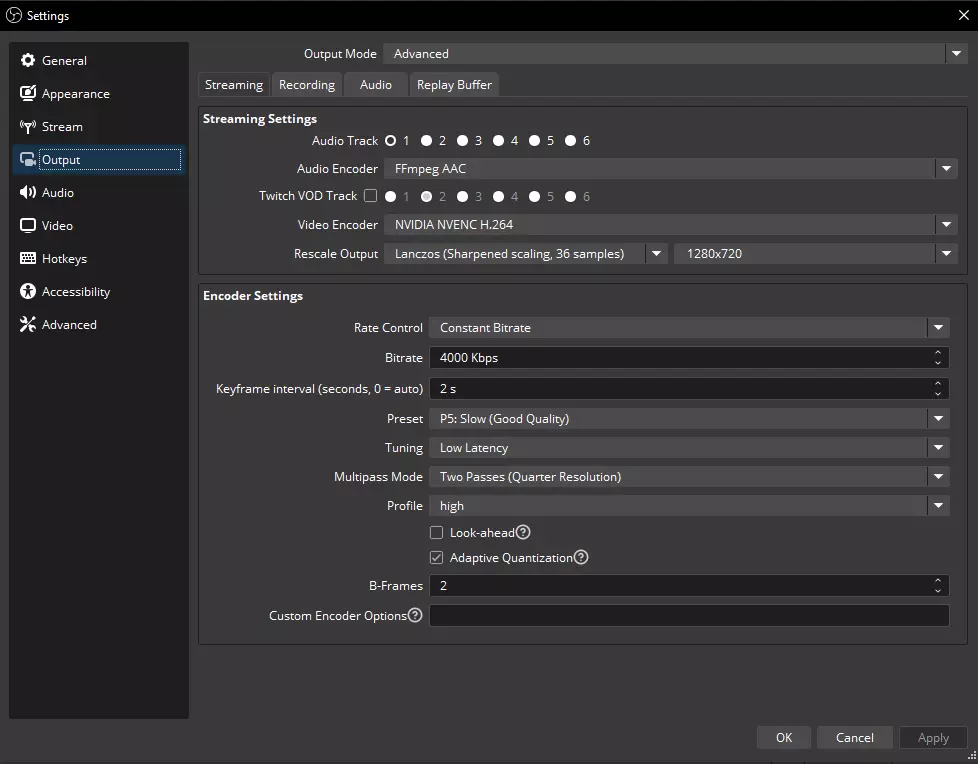This screenshot has width=978, height=764.
Task: Select Audio Track 3 radio button
Action: pos(462,141)
